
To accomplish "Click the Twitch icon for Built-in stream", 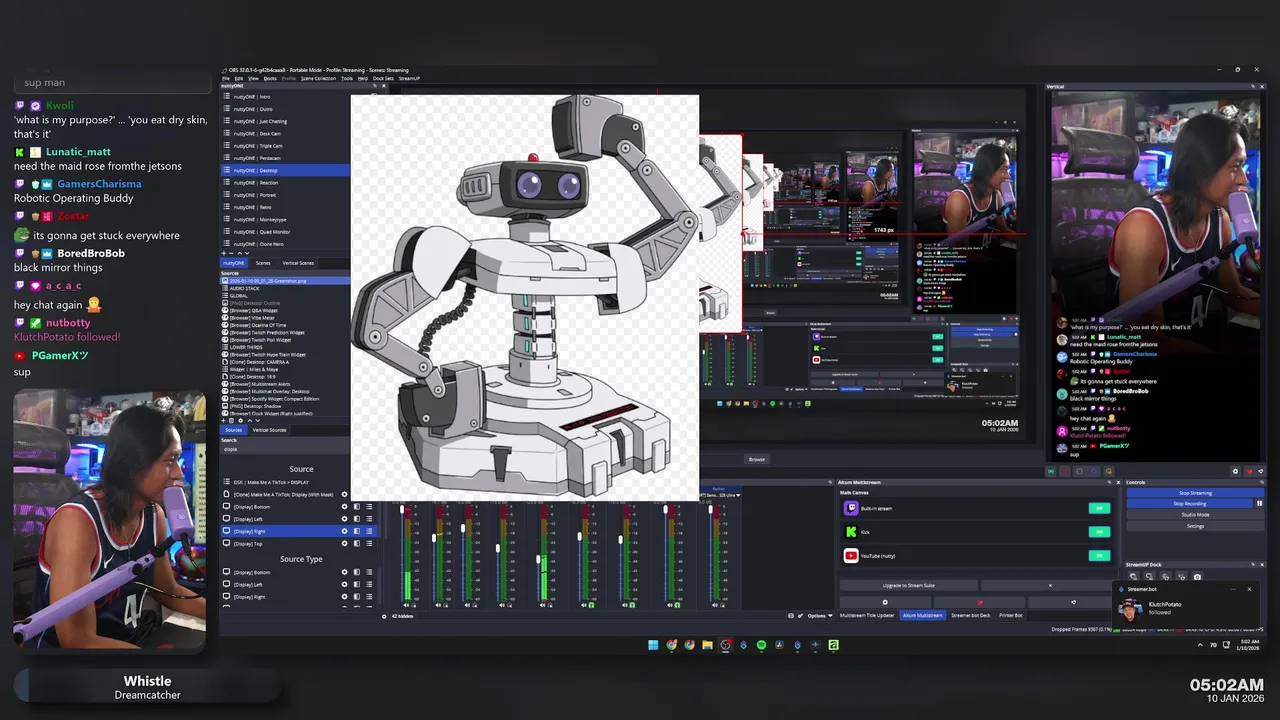I will (851, 508).
